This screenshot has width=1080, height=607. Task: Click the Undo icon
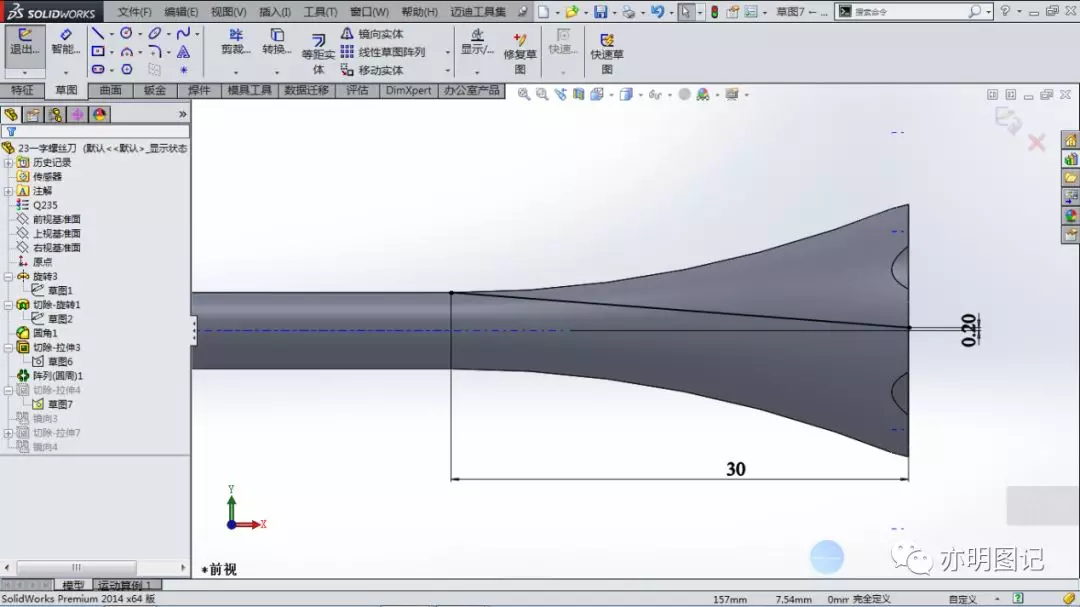click(658, 12)
